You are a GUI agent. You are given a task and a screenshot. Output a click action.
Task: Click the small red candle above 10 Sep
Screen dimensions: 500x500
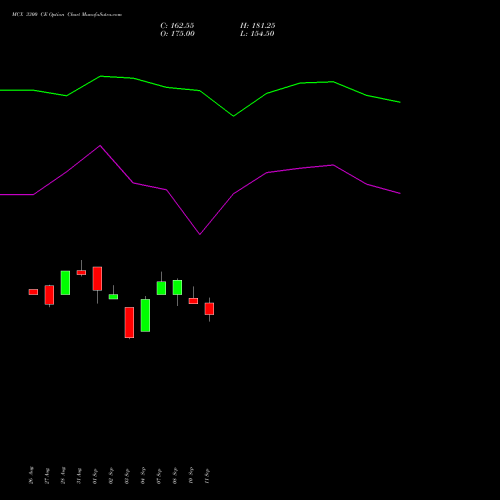point(193,301)
